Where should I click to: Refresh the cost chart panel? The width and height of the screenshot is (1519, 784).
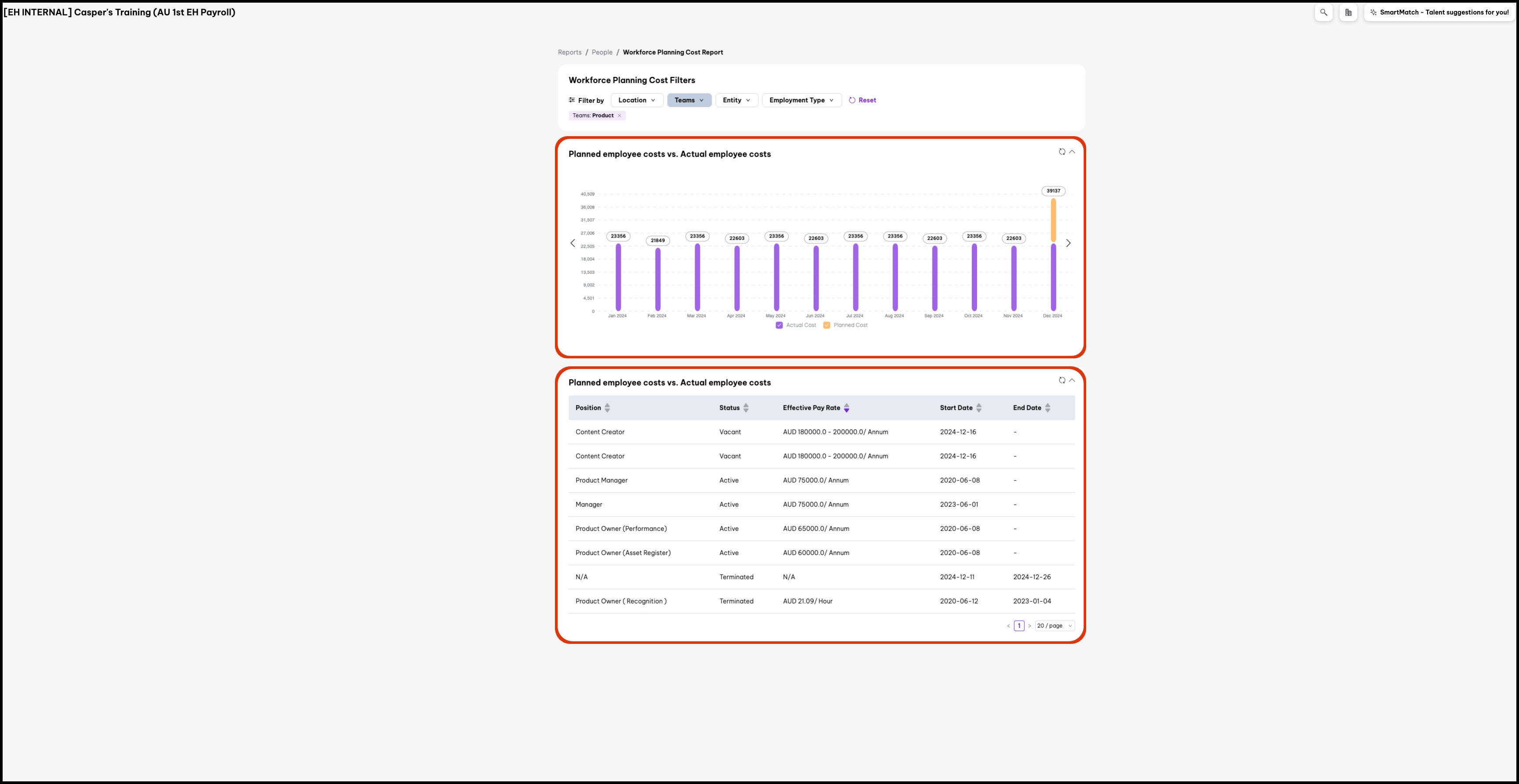tap(1062, 152)
